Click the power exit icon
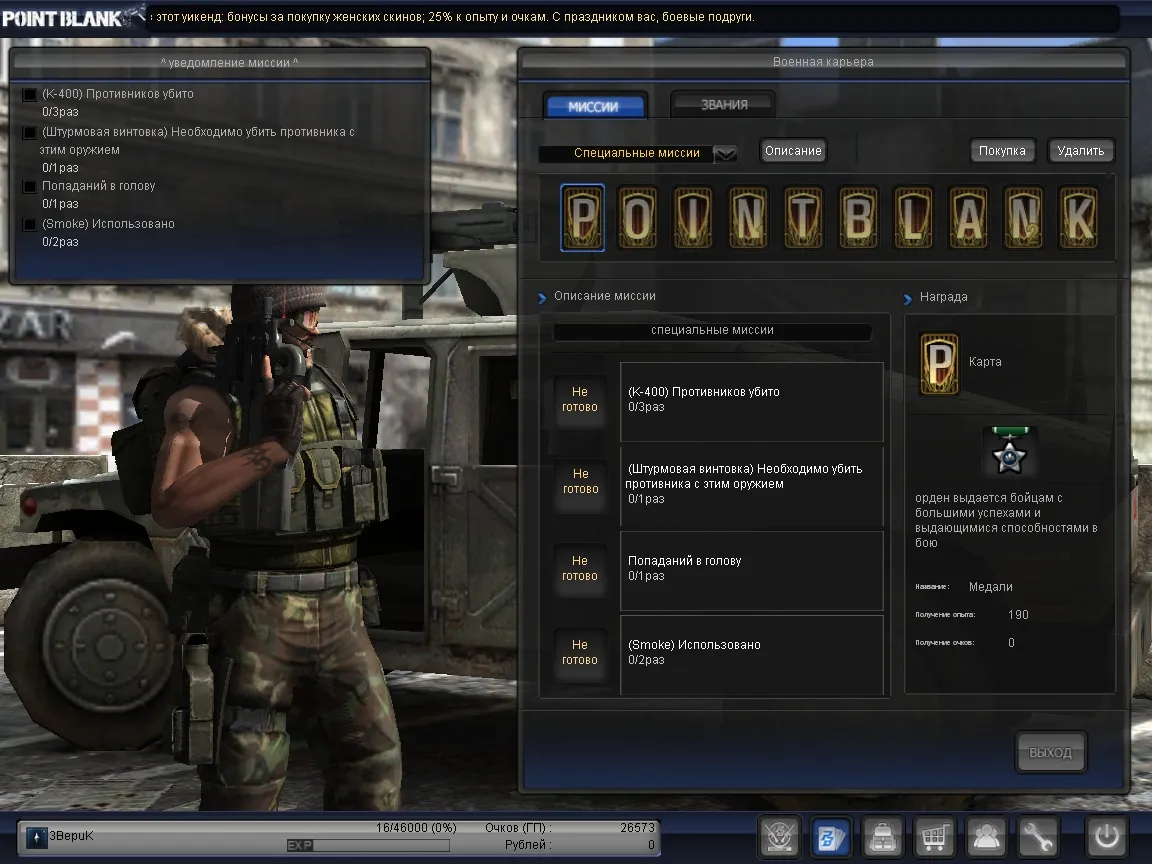Screen dimensions: 1152x864 pyautogui.click(x=1106, y=836)
